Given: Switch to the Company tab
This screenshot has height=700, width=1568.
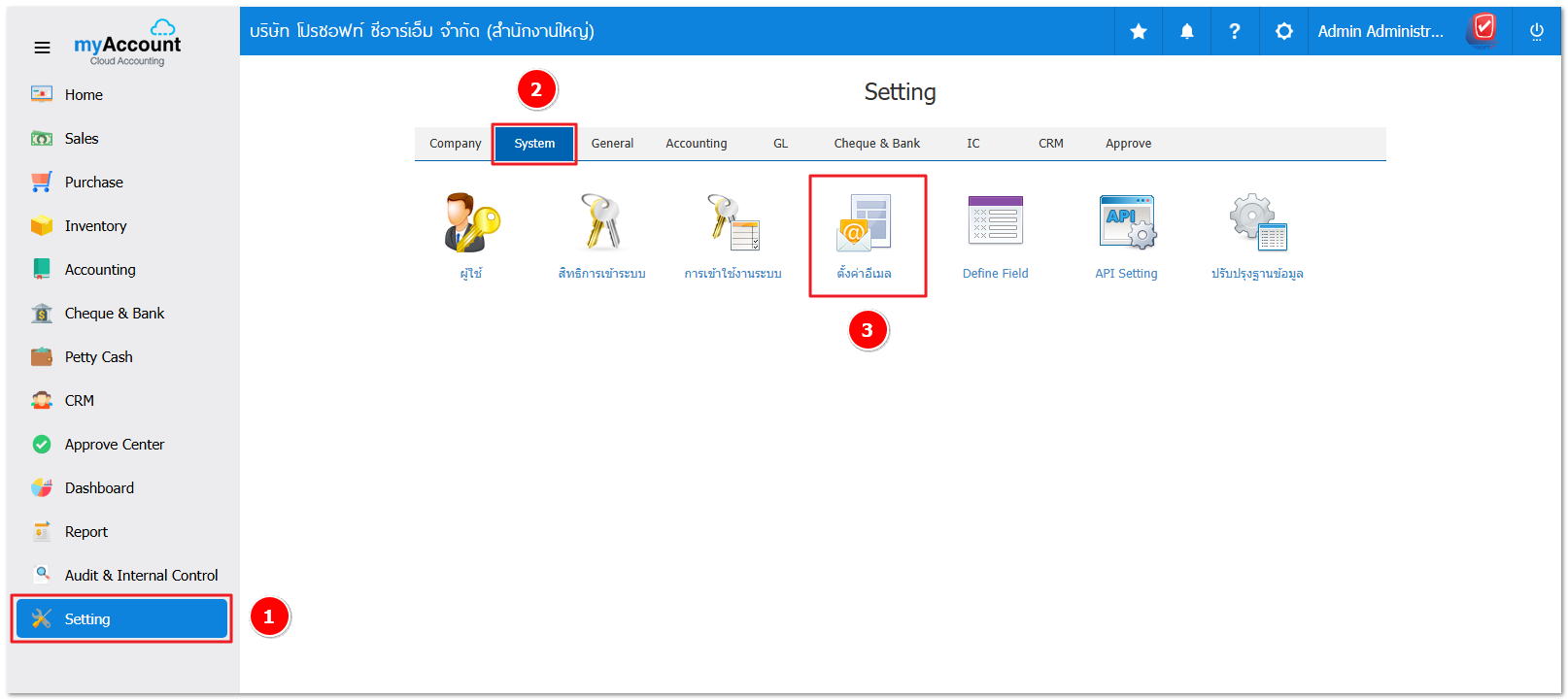Looking at the screenshot, I should tap(455, 144).
